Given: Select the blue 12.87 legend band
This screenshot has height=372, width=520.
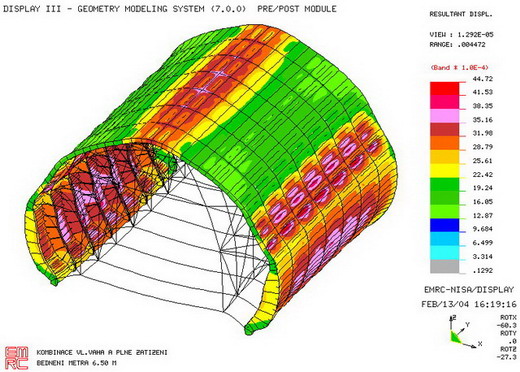Looking at the screenshot, I should tap(444, 225).
